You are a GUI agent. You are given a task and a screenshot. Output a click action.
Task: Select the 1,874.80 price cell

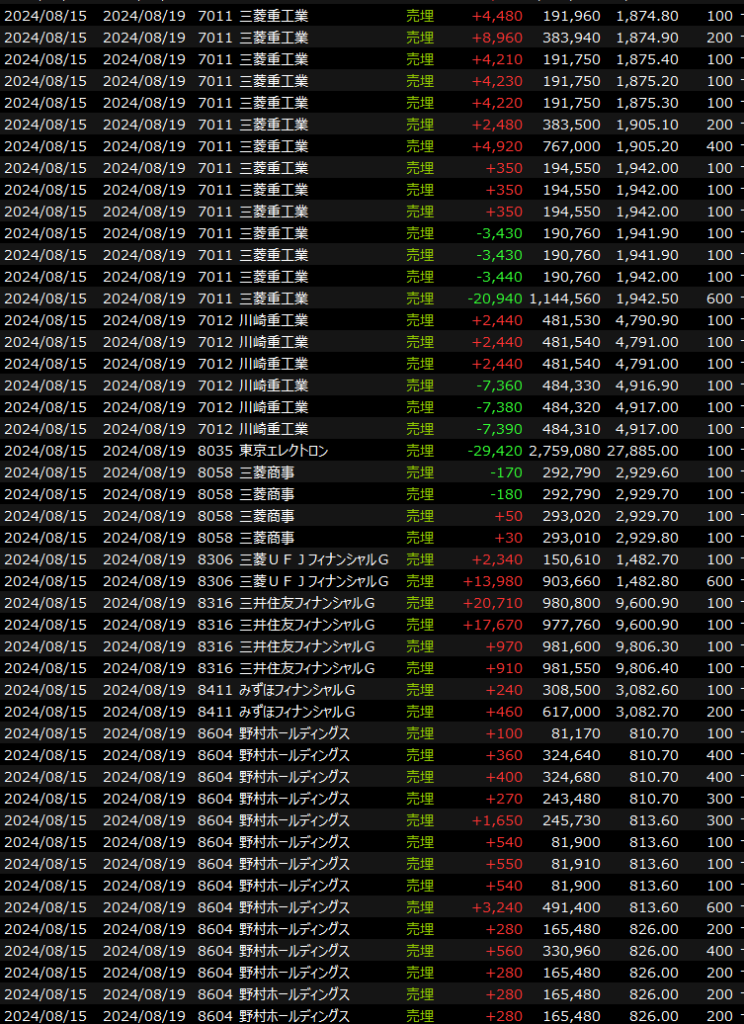pos(648,16)
